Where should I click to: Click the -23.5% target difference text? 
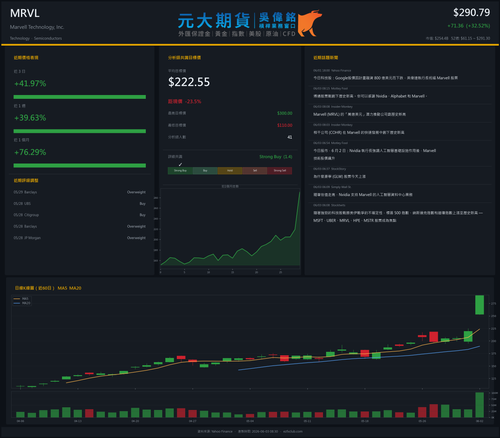point(193,101)
